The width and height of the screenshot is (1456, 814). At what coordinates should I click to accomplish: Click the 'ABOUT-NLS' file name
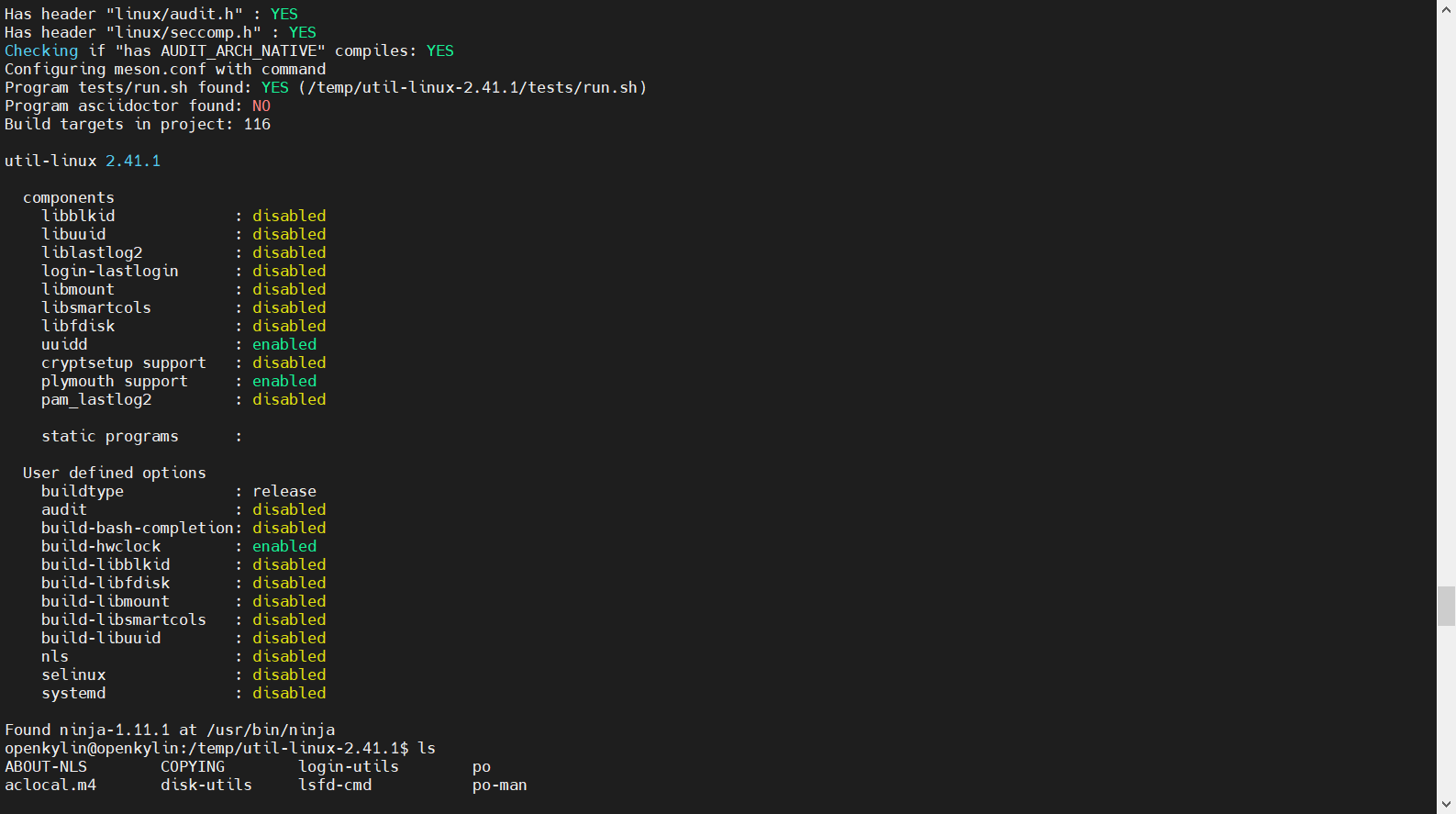[46, 766]
